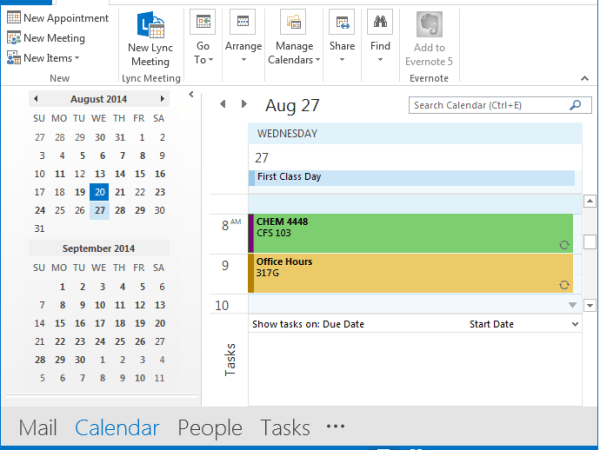Open the tasks Start Date arrangement dropdown
The width and height of the screenshot is (600, 450).
[x=575, y=325]
